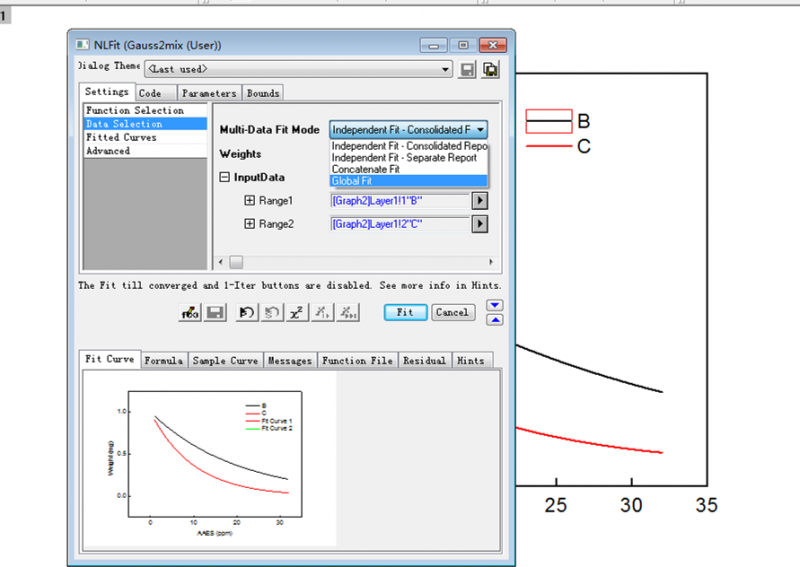Calculate chi-square with the x² icon
800x567 pixels.
pyautogui.click(x=297, y=312)
